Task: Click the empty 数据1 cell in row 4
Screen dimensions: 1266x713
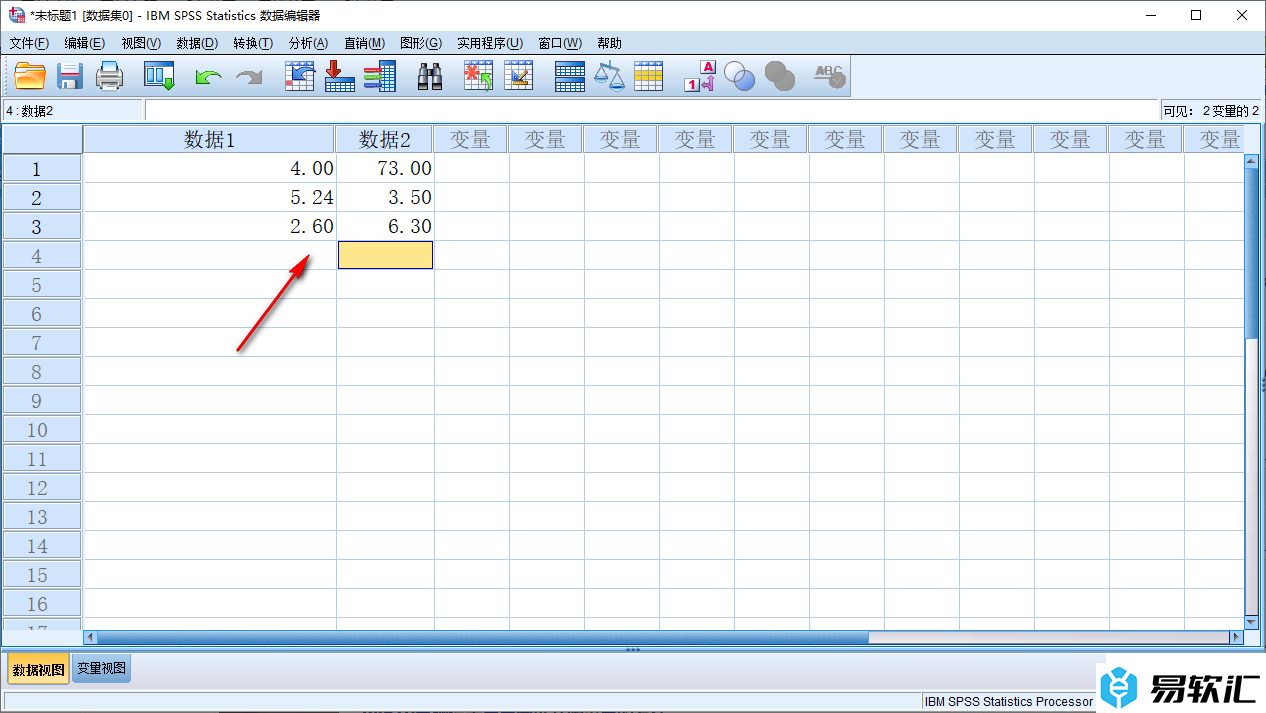Action: 210,256
